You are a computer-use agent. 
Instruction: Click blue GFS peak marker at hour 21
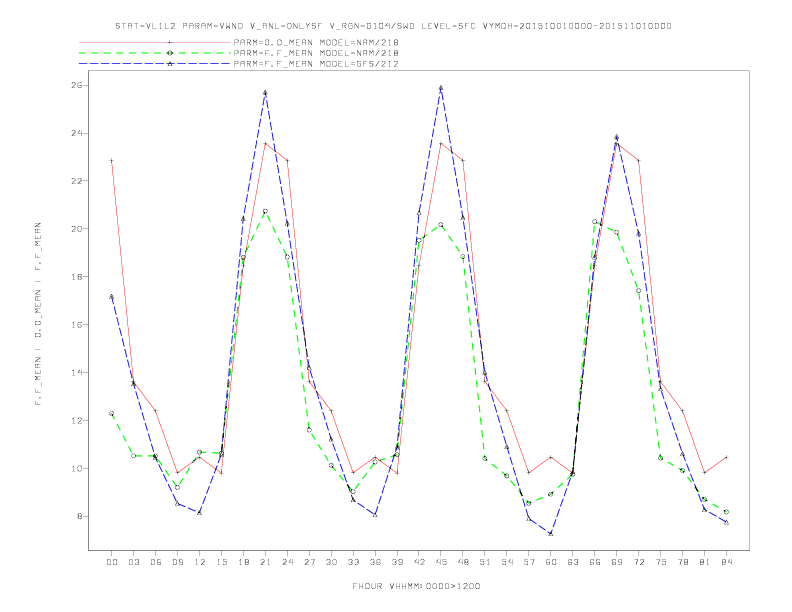click(x=265, y=93)
